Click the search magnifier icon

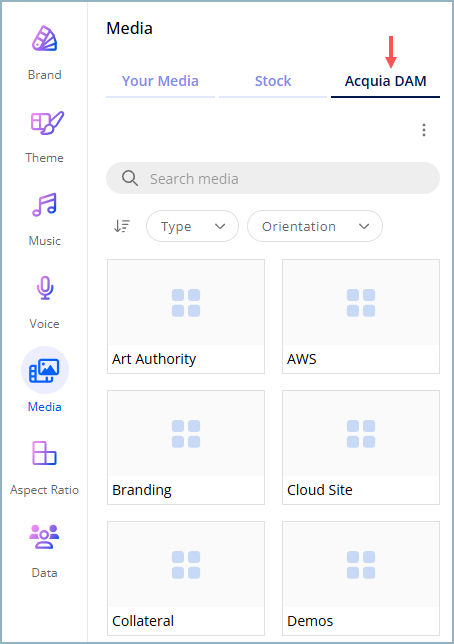[130, 178]
